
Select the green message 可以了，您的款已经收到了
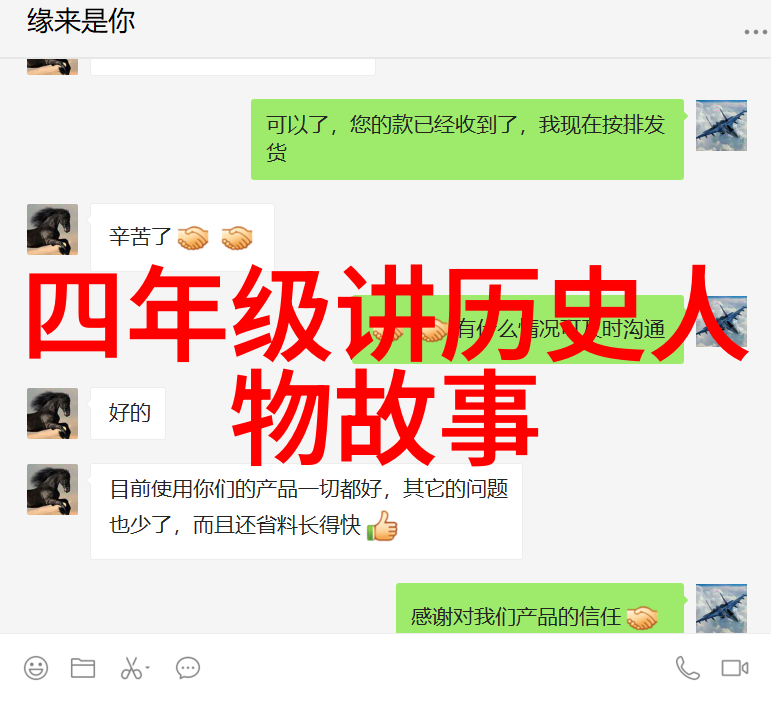[467, 139]
